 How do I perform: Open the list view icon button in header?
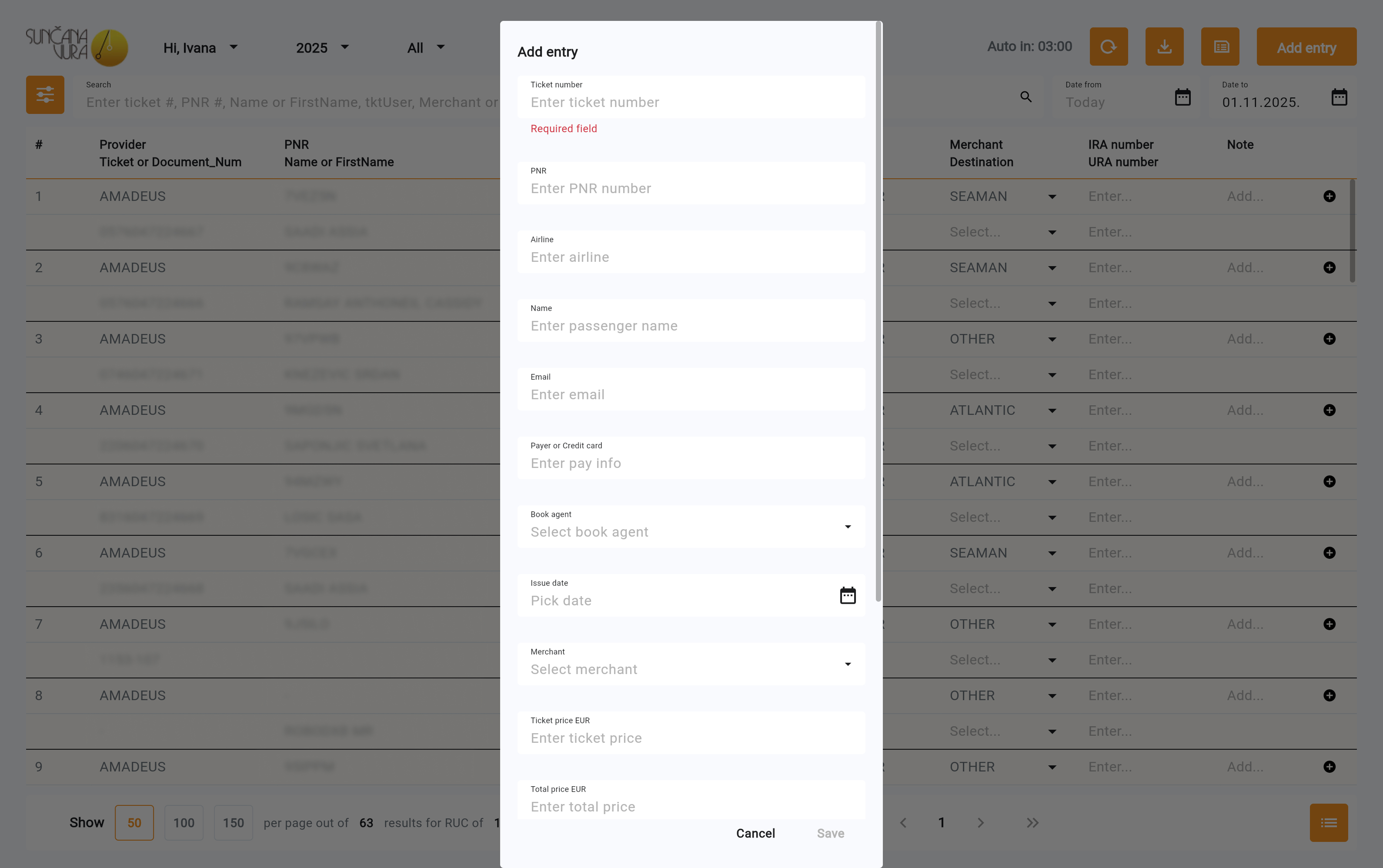point(1220,47)
